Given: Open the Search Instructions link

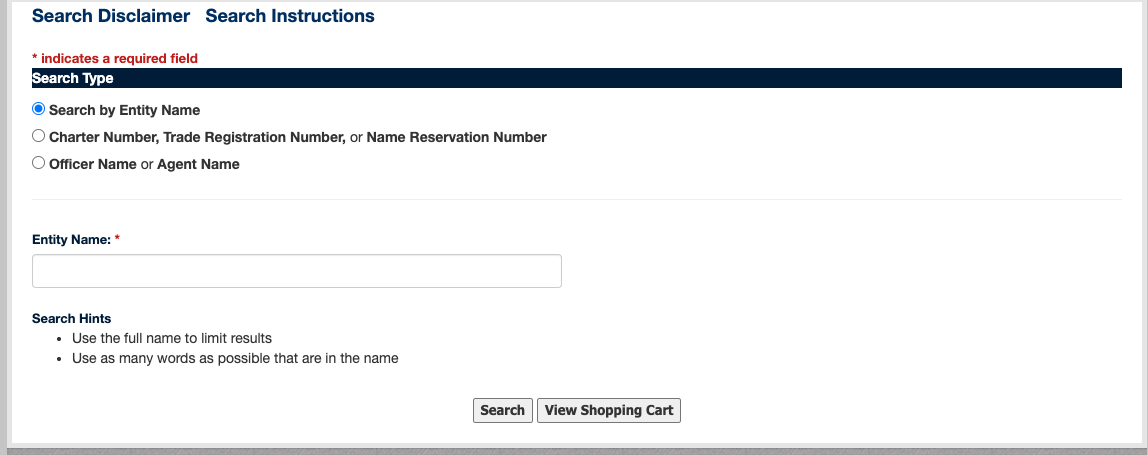Looking at the screenshot, I should (290, 16).
